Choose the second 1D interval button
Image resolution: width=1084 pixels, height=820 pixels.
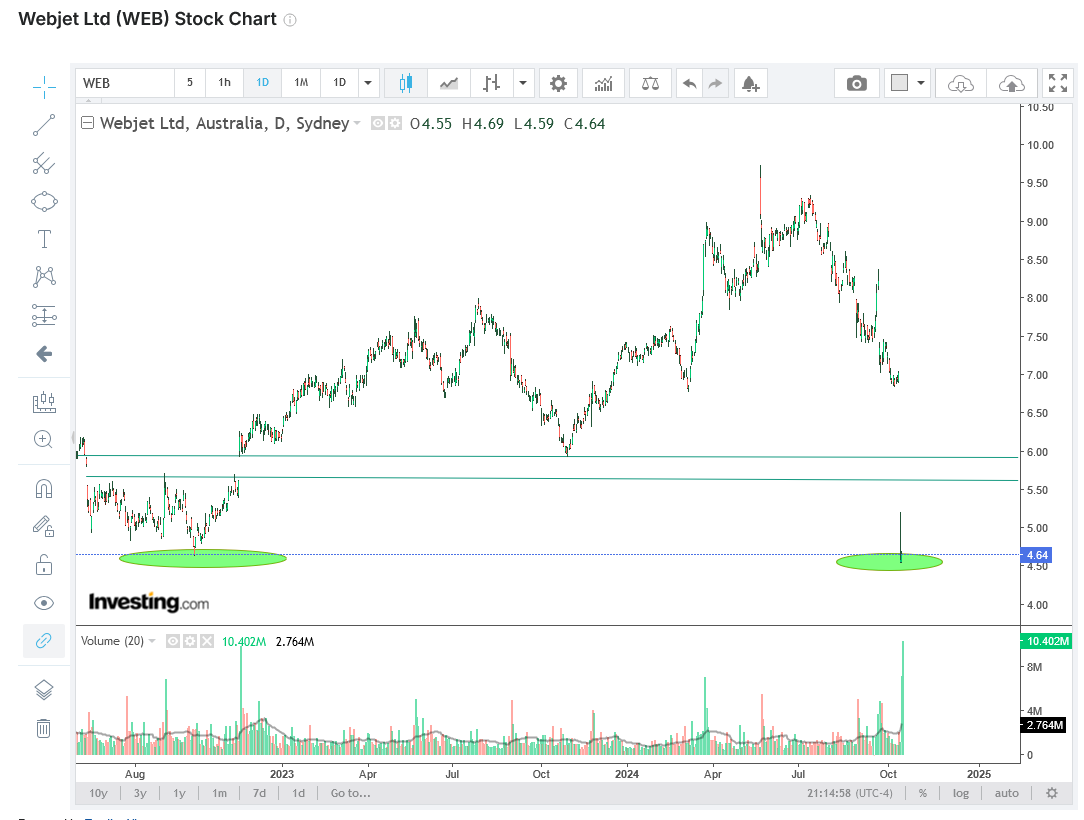(339, 83)
